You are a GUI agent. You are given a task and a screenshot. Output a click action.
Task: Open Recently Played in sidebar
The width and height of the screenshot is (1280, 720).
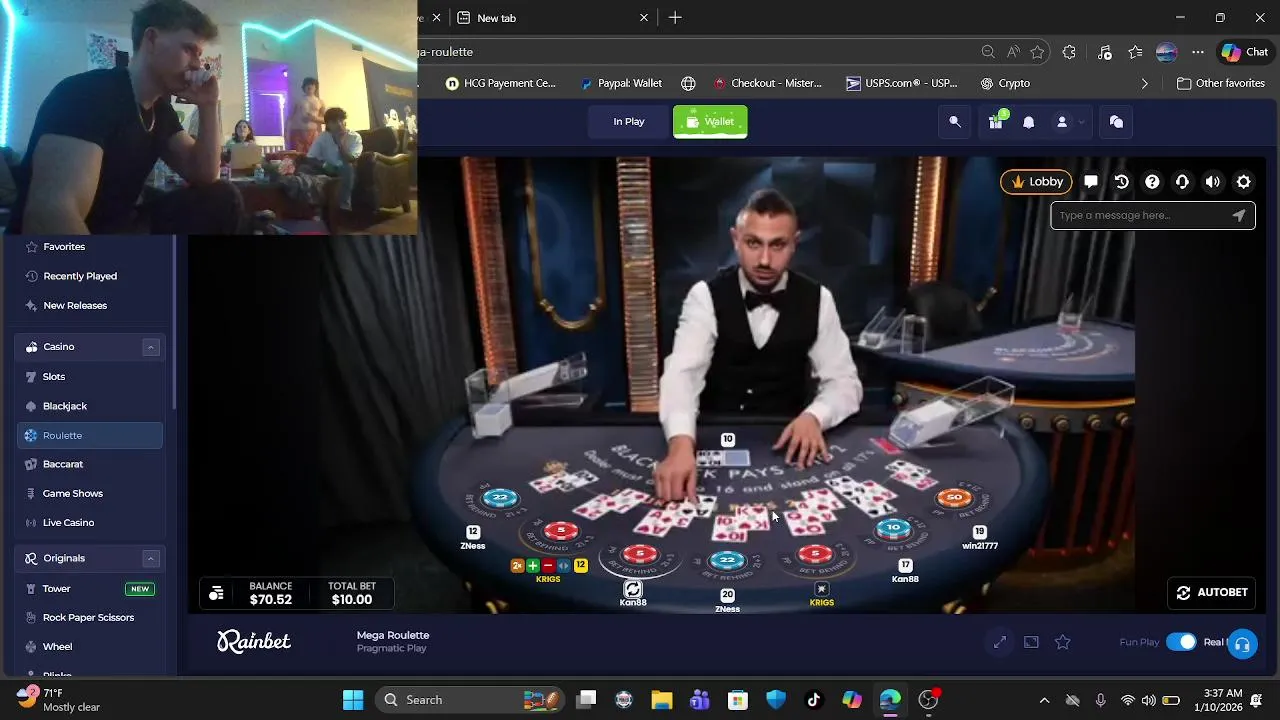pyautogui.click(x=80, y=276)
